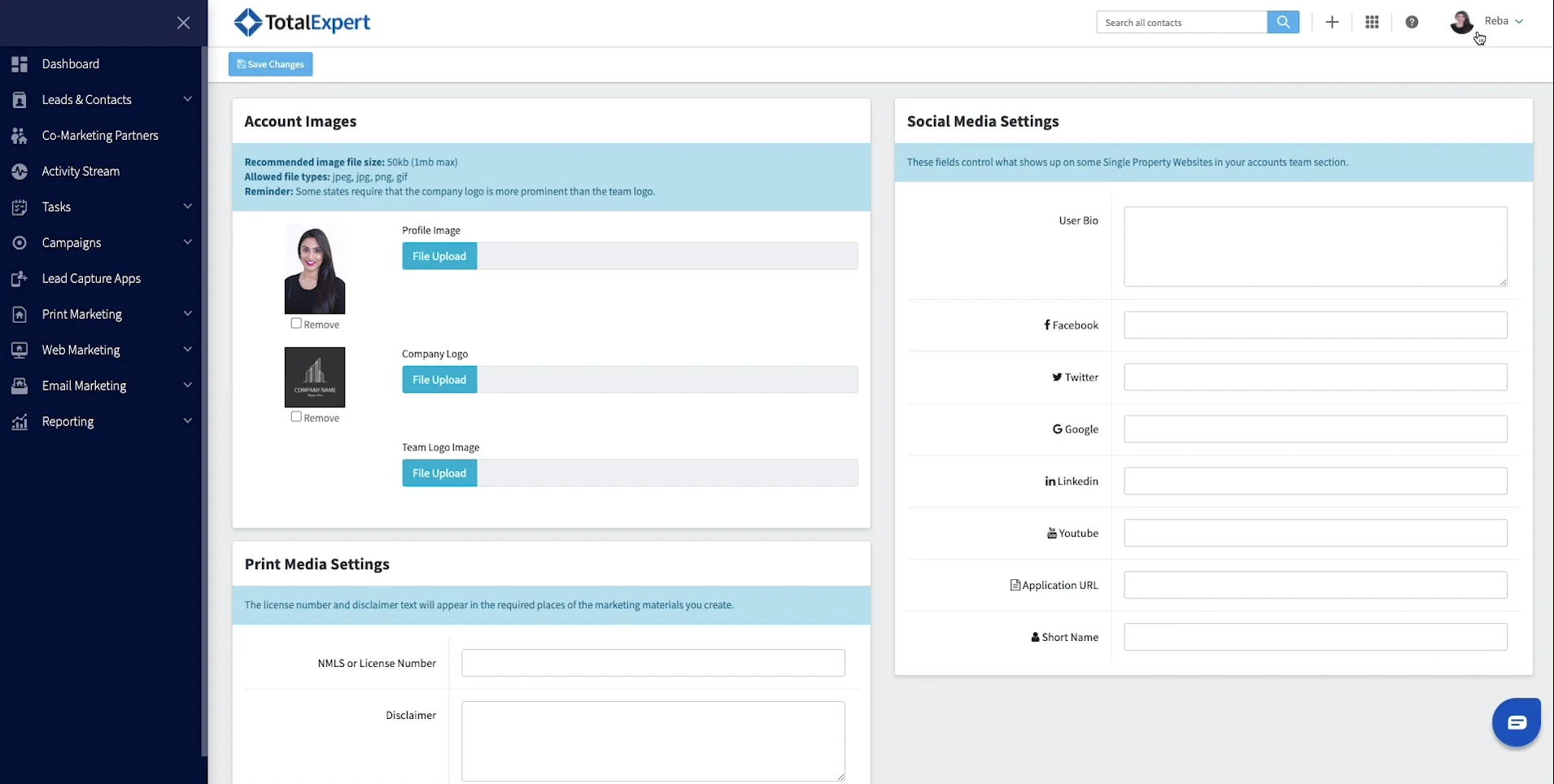Expand the Print Marketing chevron
Screen dimensions: 1554x784
click(188, 314)
